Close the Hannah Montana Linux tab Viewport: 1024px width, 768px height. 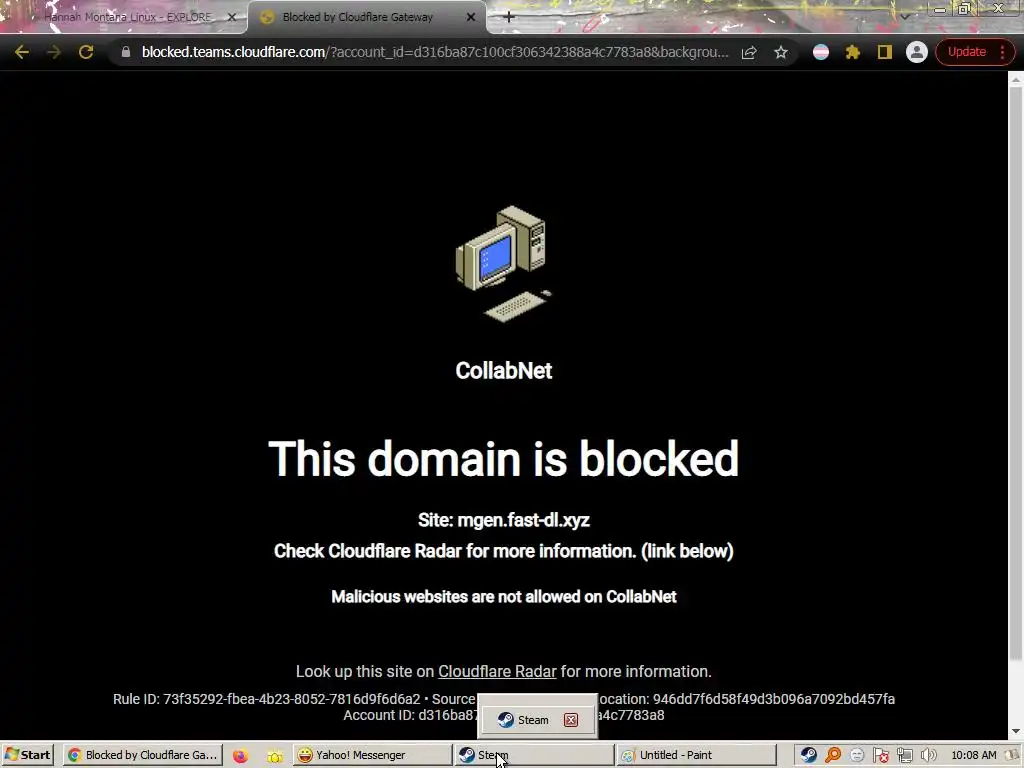pyautogui.click(x=231, y=18)
